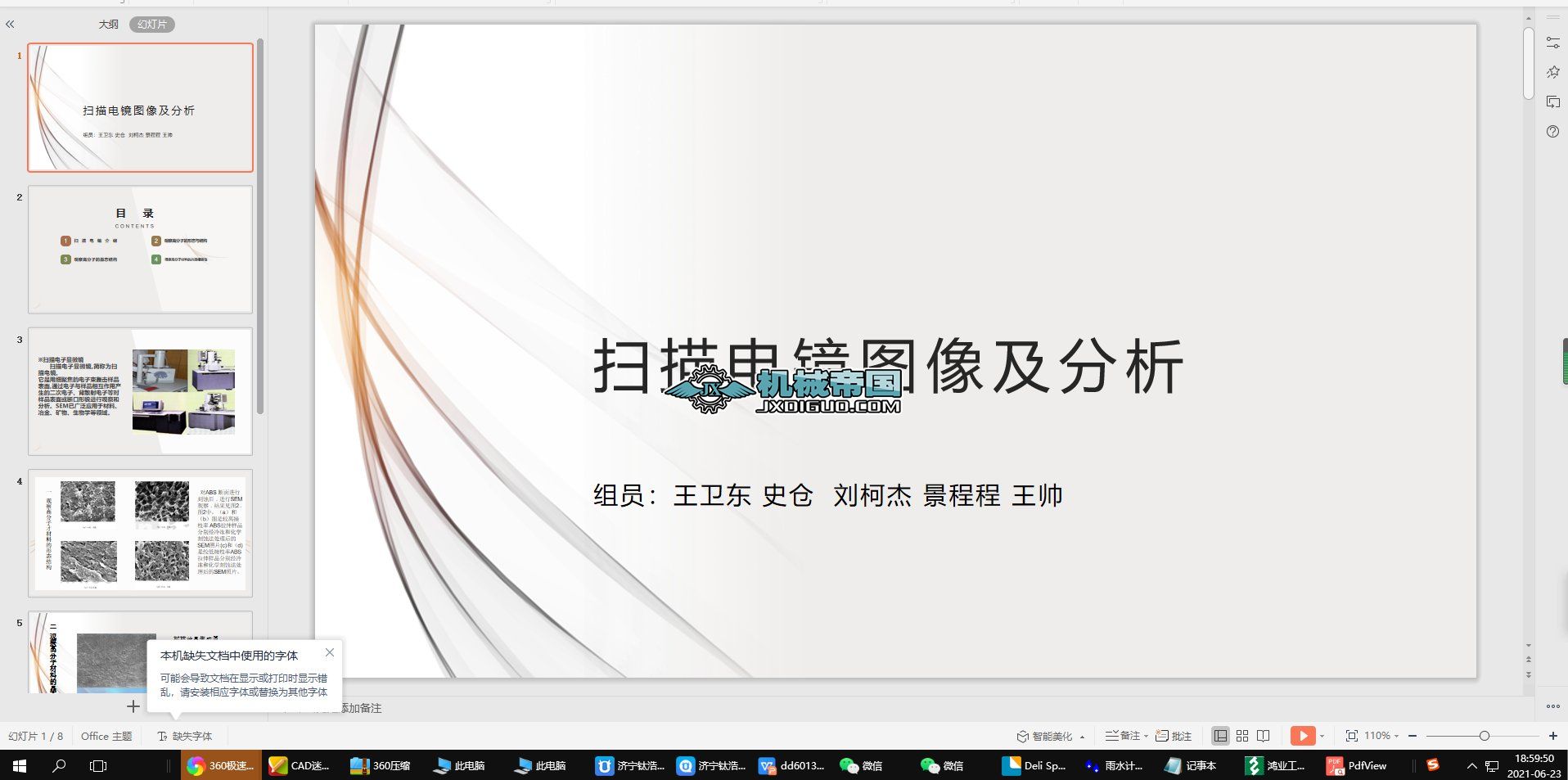The height and width of the screenshot is (780, 1568).
Task: Open the more options ellipsis on right sidebar
Action: pos(1552,706)
